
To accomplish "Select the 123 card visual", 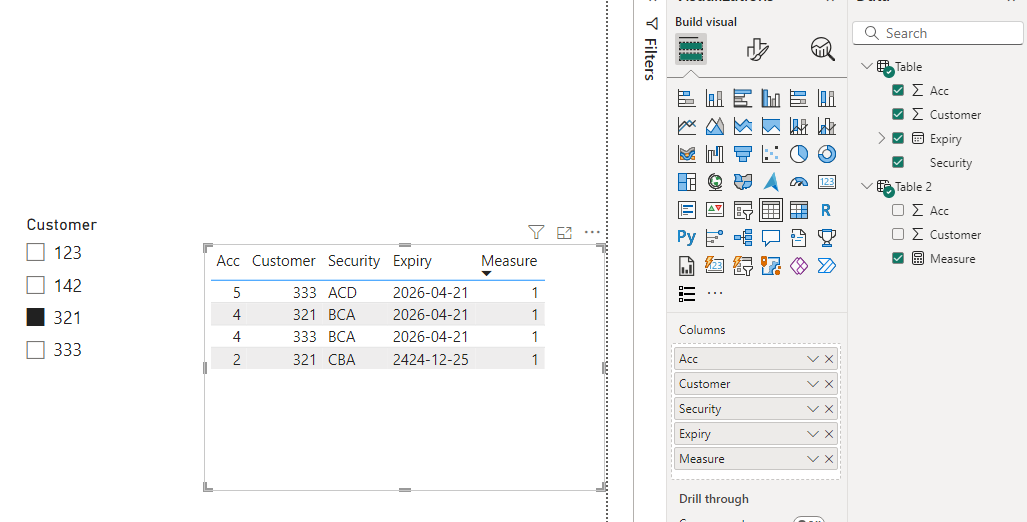I will point(827,181).
